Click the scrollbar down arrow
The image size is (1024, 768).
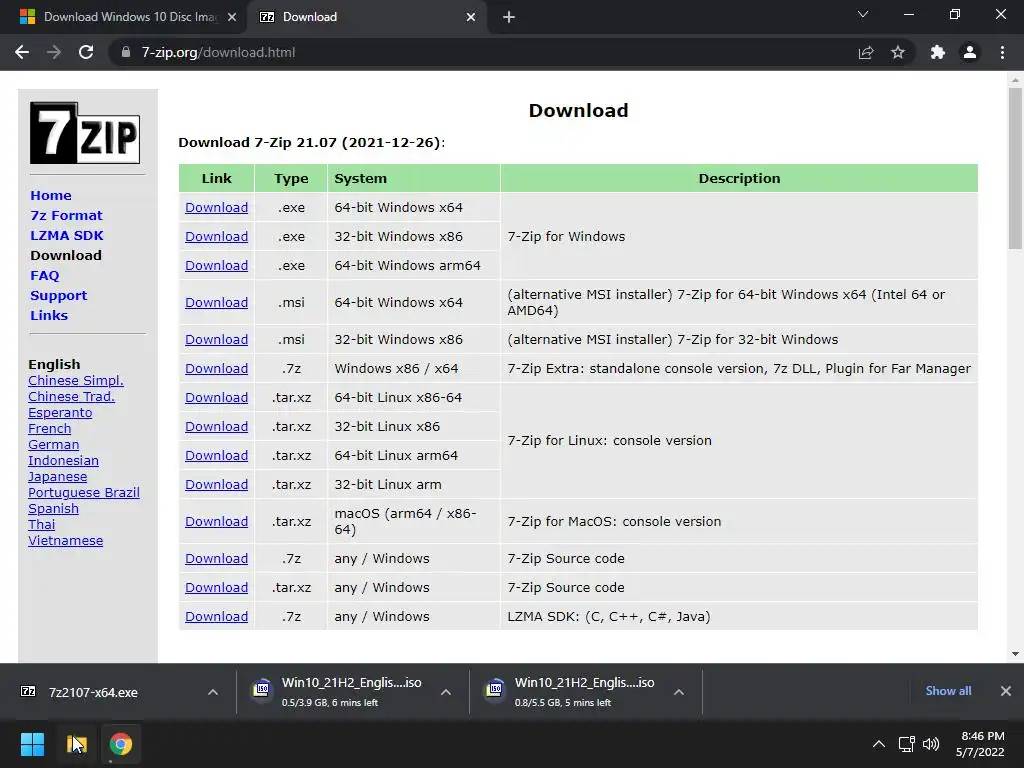(1015, 654)
